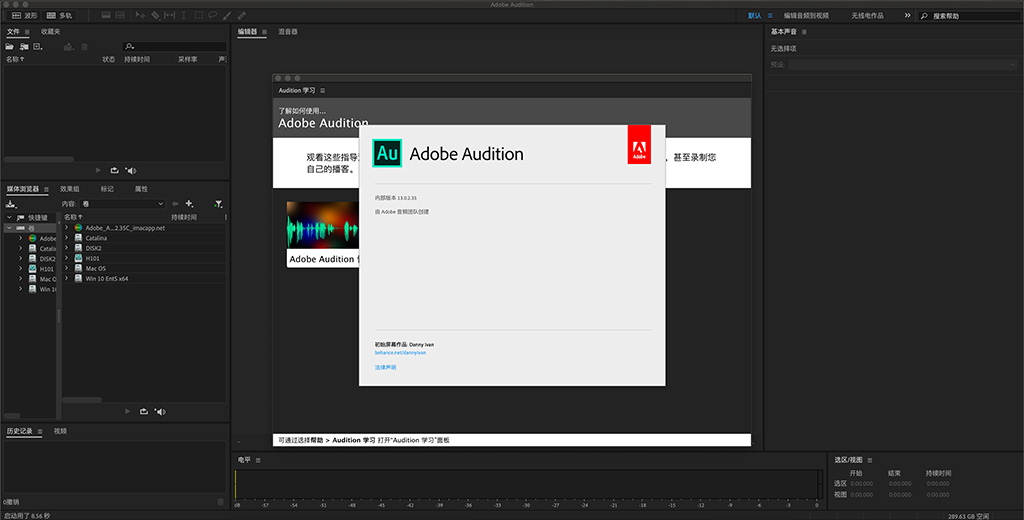Viewport: 1024px width, 520px height.
Task: Select the Lasso Selection tool
Action: (x=213, y=15)
